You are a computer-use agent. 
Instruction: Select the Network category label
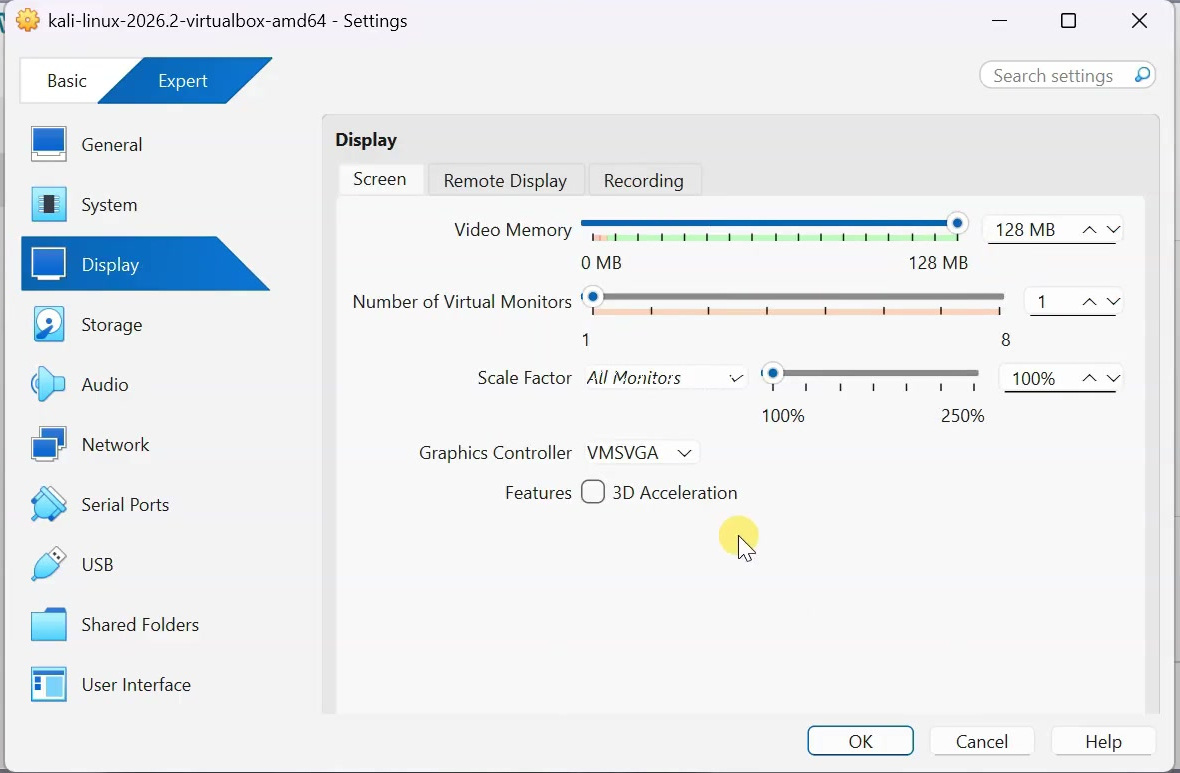[x=115, y=444]
